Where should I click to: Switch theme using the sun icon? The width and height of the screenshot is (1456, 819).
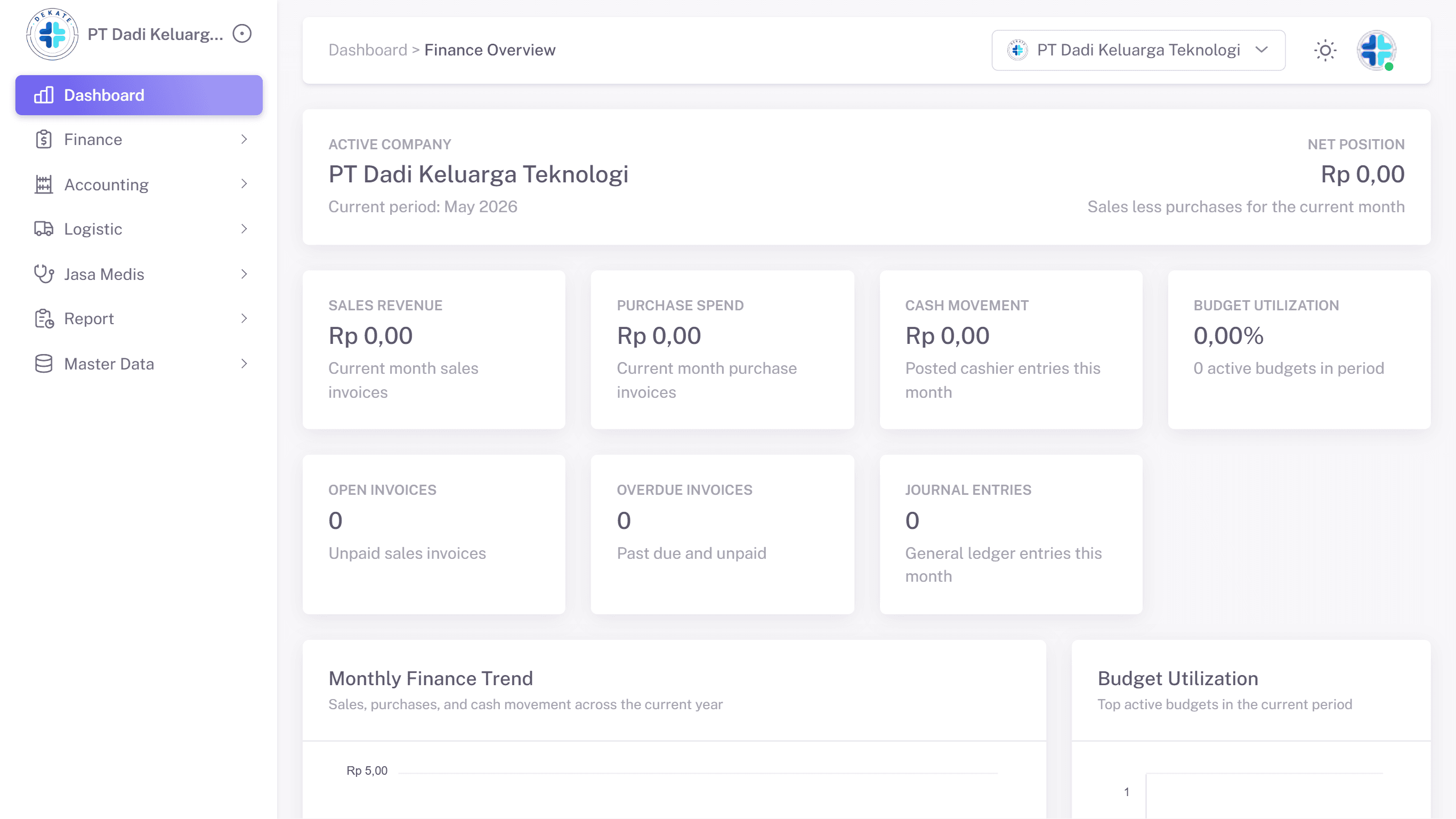pyautogui.click(x=1325, y=50)
